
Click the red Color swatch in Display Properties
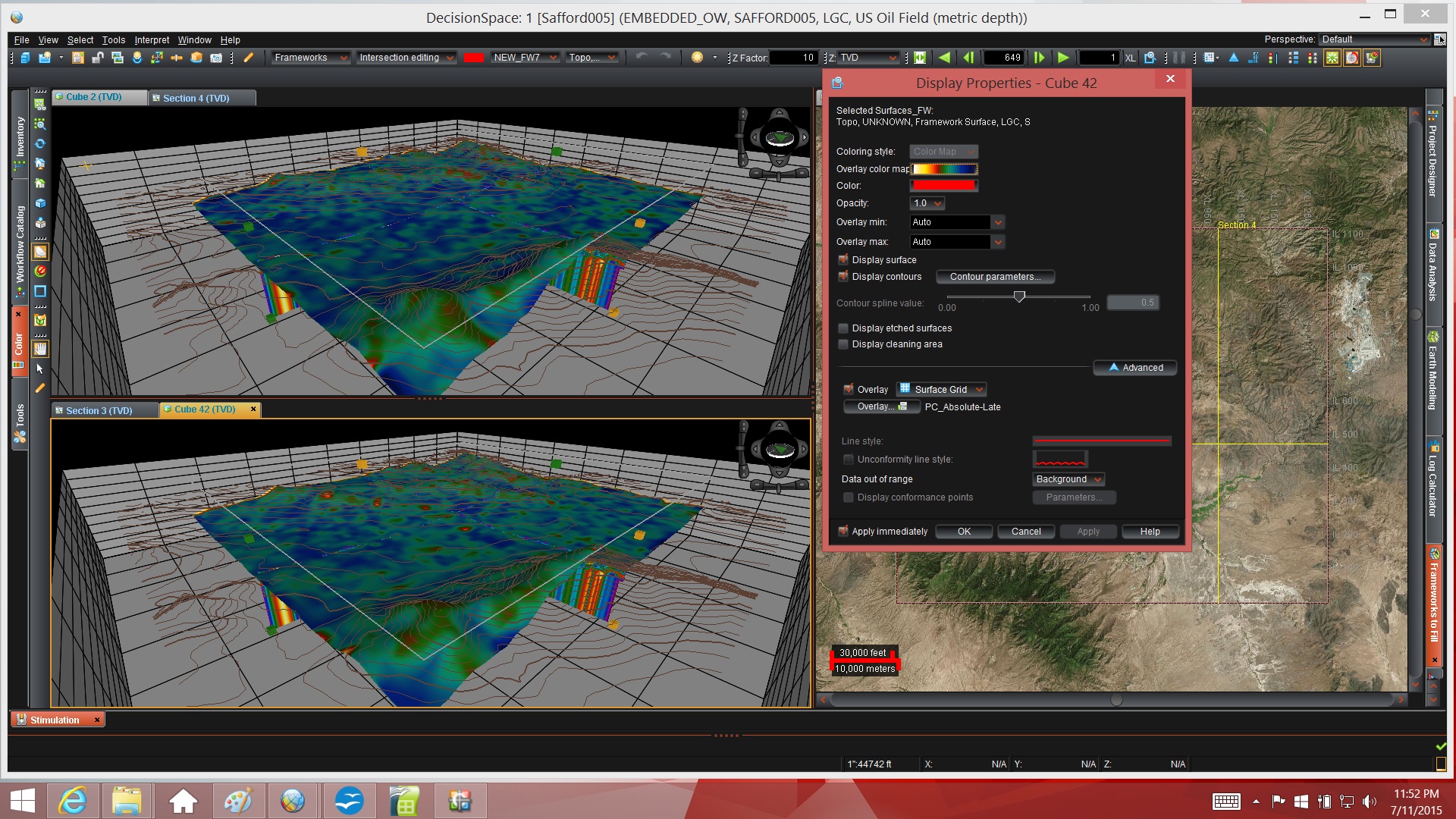point(944,186)
